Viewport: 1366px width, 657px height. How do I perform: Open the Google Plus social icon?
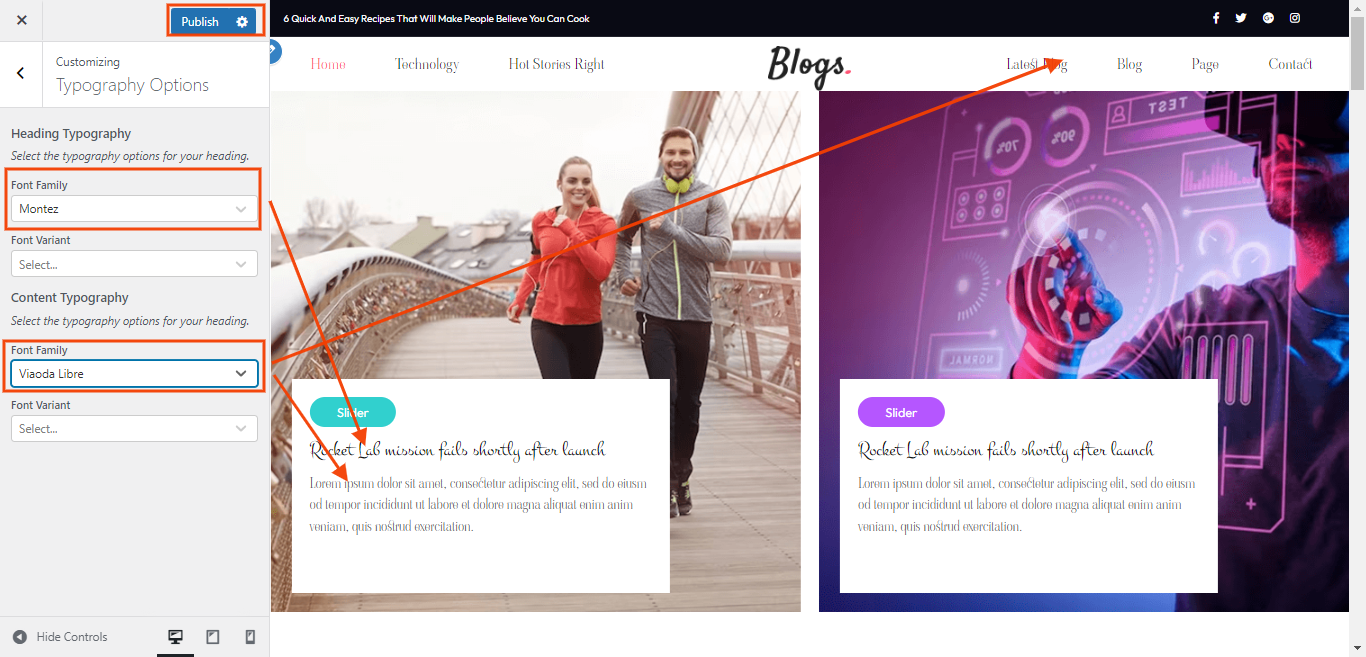[x=1268, y=18]
